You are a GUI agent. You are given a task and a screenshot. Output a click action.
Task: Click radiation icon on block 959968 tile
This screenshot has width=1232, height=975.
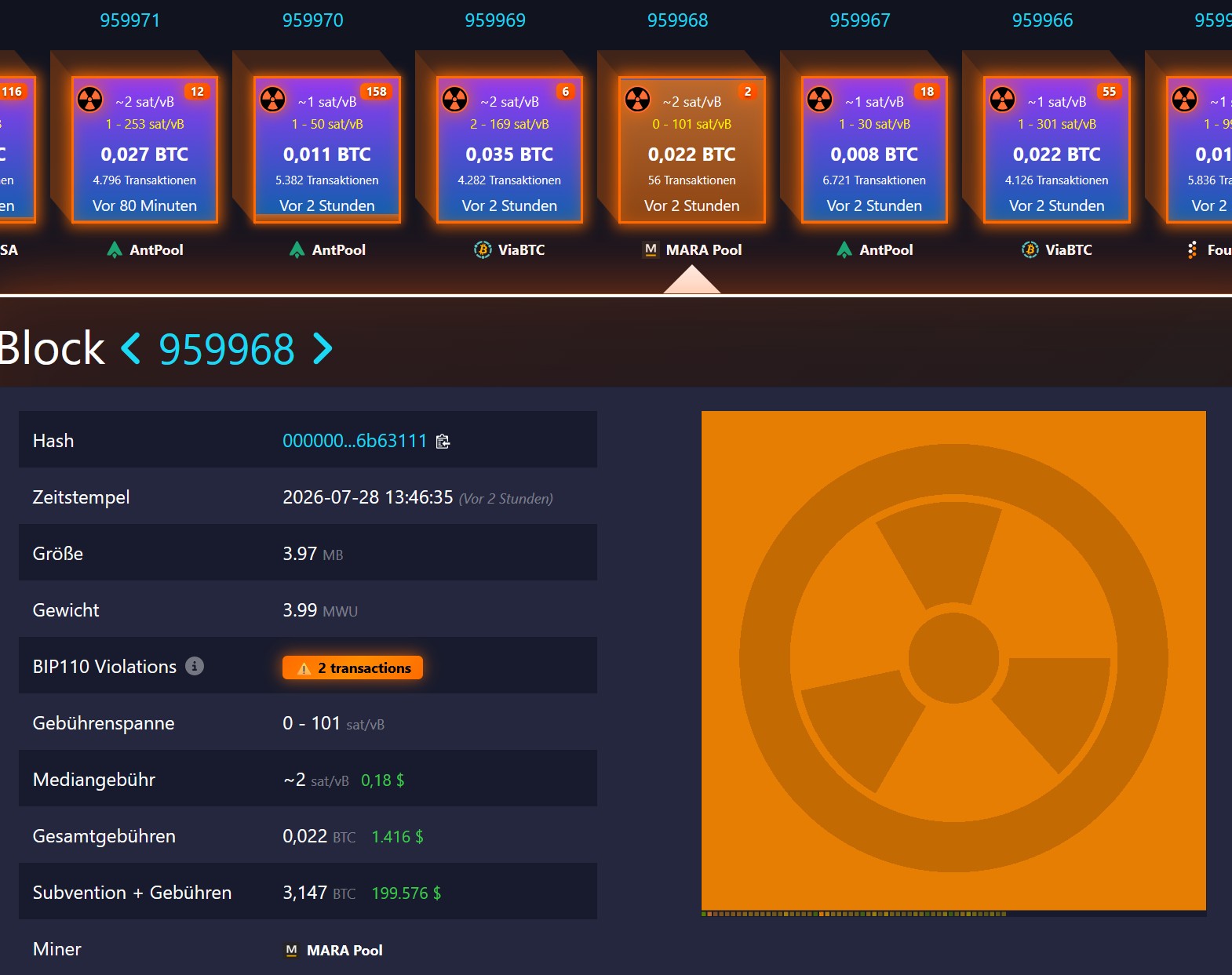point(637,100)
